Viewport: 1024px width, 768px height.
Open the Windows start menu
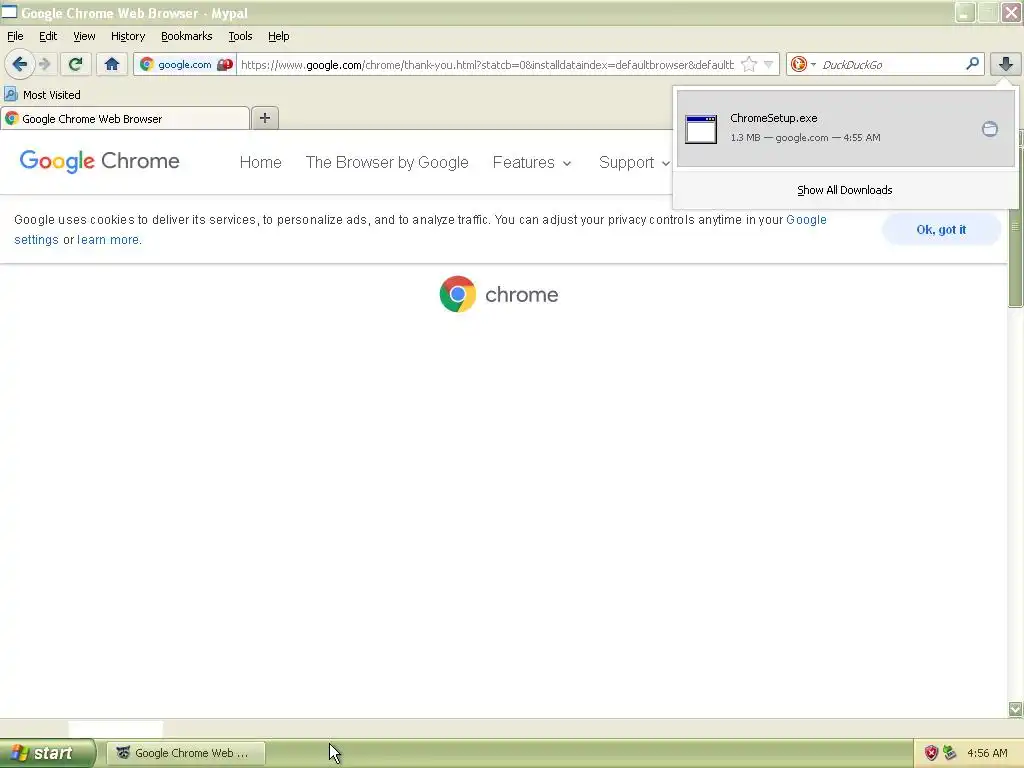tap(47, 753)
